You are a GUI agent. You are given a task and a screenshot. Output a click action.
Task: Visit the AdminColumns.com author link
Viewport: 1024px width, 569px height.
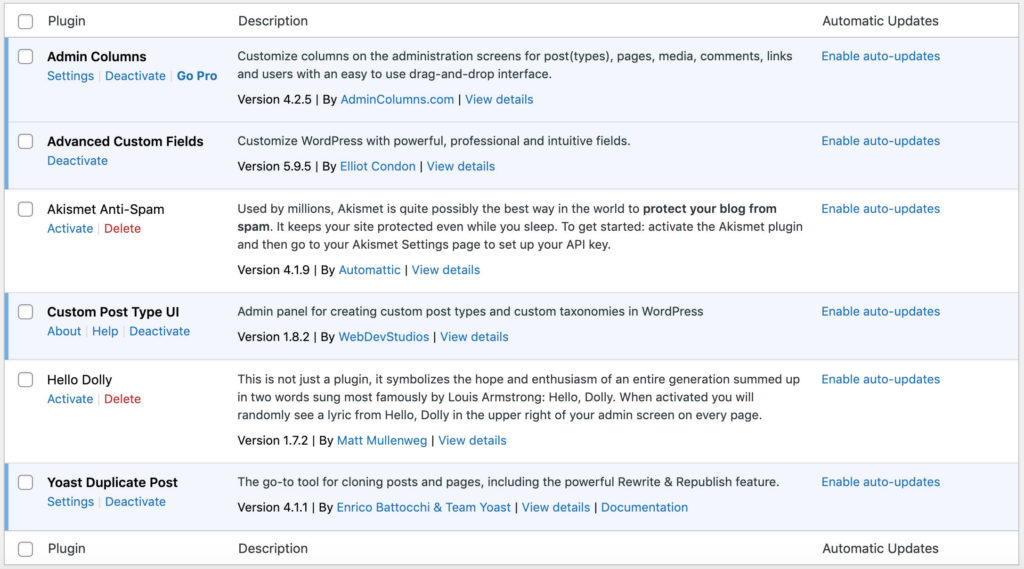tap(397, 99)
